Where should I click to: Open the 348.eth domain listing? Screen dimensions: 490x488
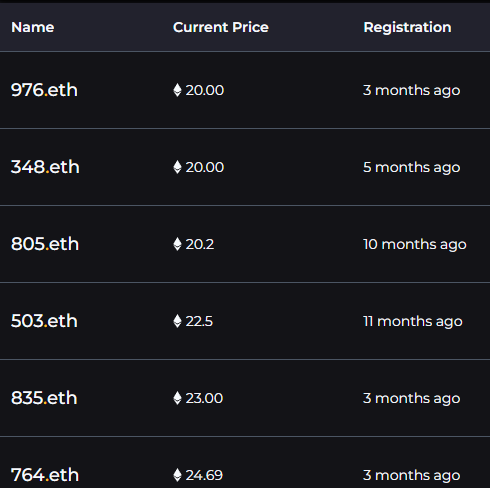pyautogui.click(x=45, y=167)
